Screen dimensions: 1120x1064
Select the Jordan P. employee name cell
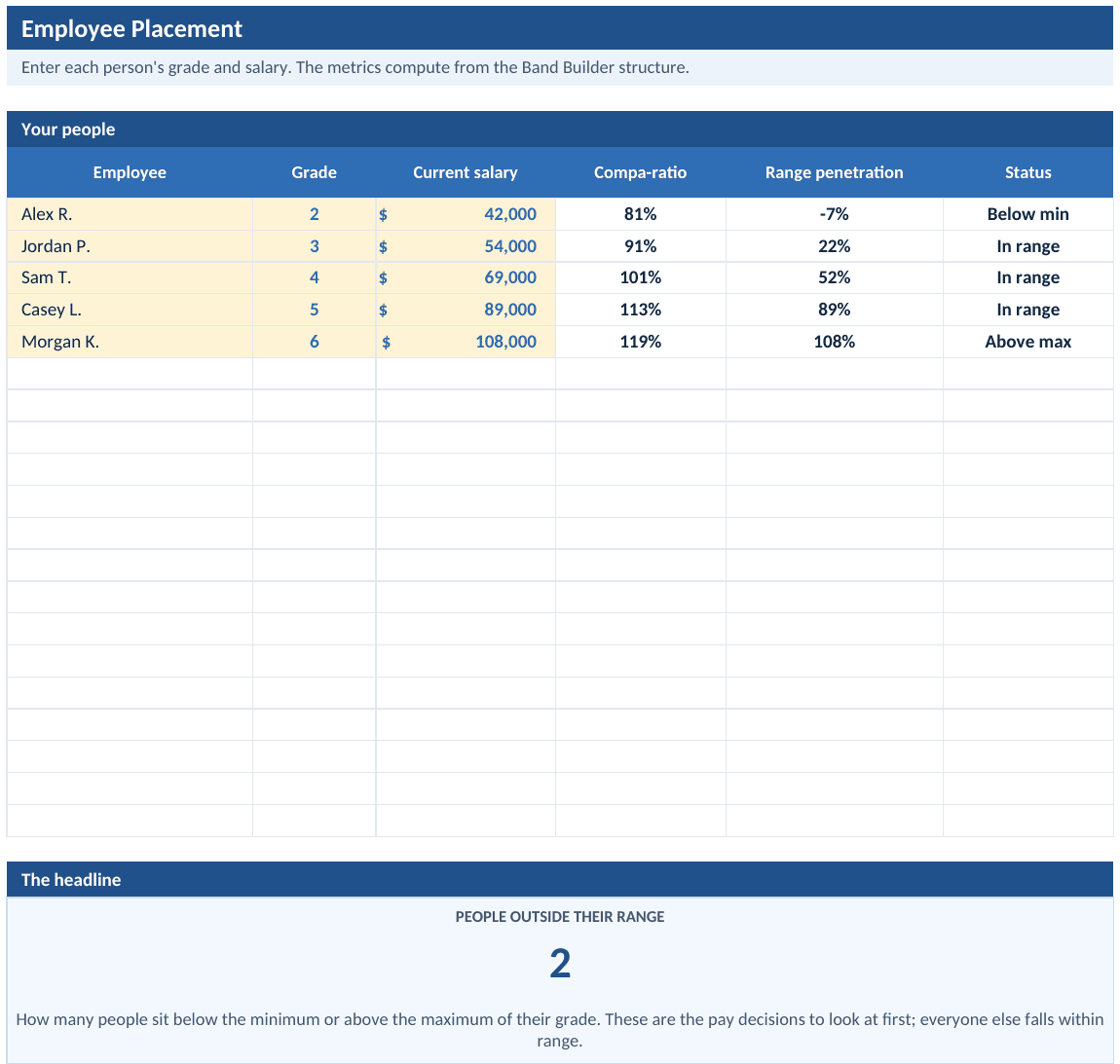[130, 246]
